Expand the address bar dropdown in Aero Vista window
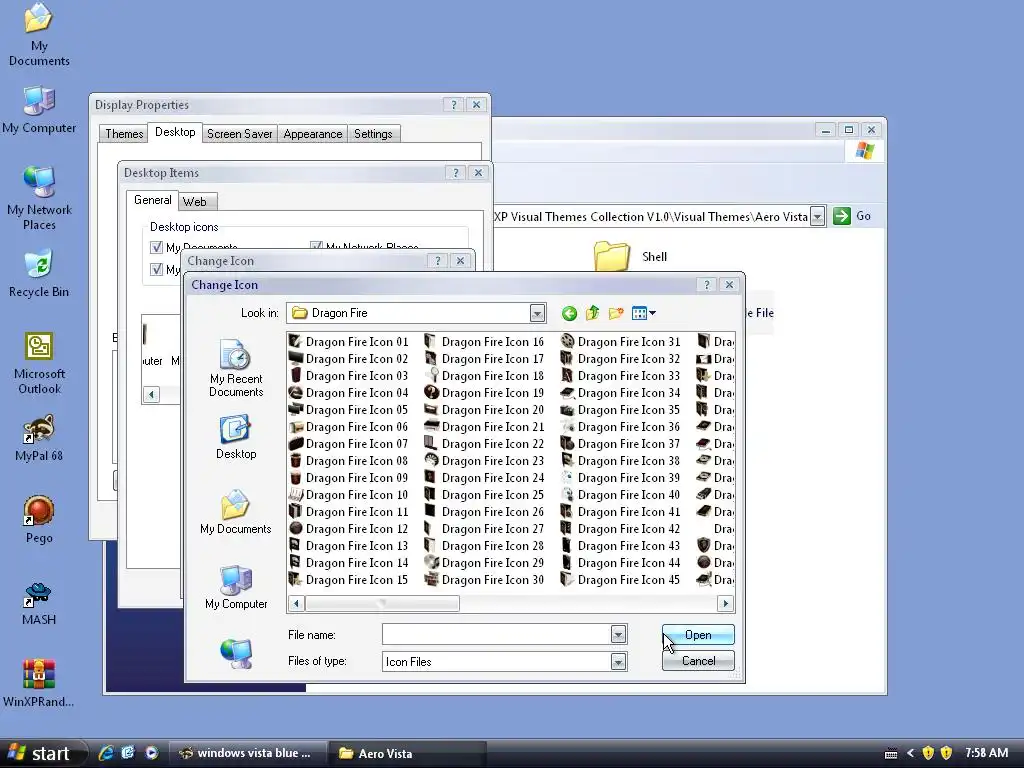Image resolution: width=1024 pixels, height=768 pixels. [817, 217]
